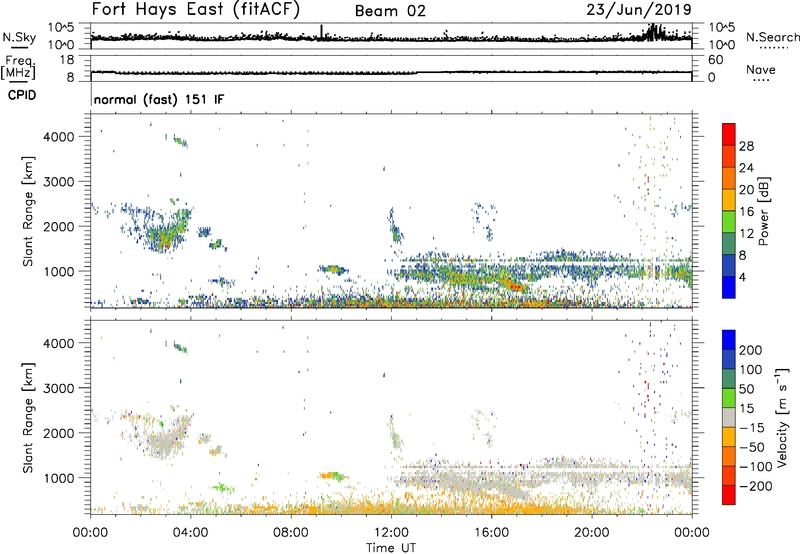The height and width of the screenshot is (554, 800).
Task: Click the 'N.Sky' legend label
Action: [x=19, y=37]
